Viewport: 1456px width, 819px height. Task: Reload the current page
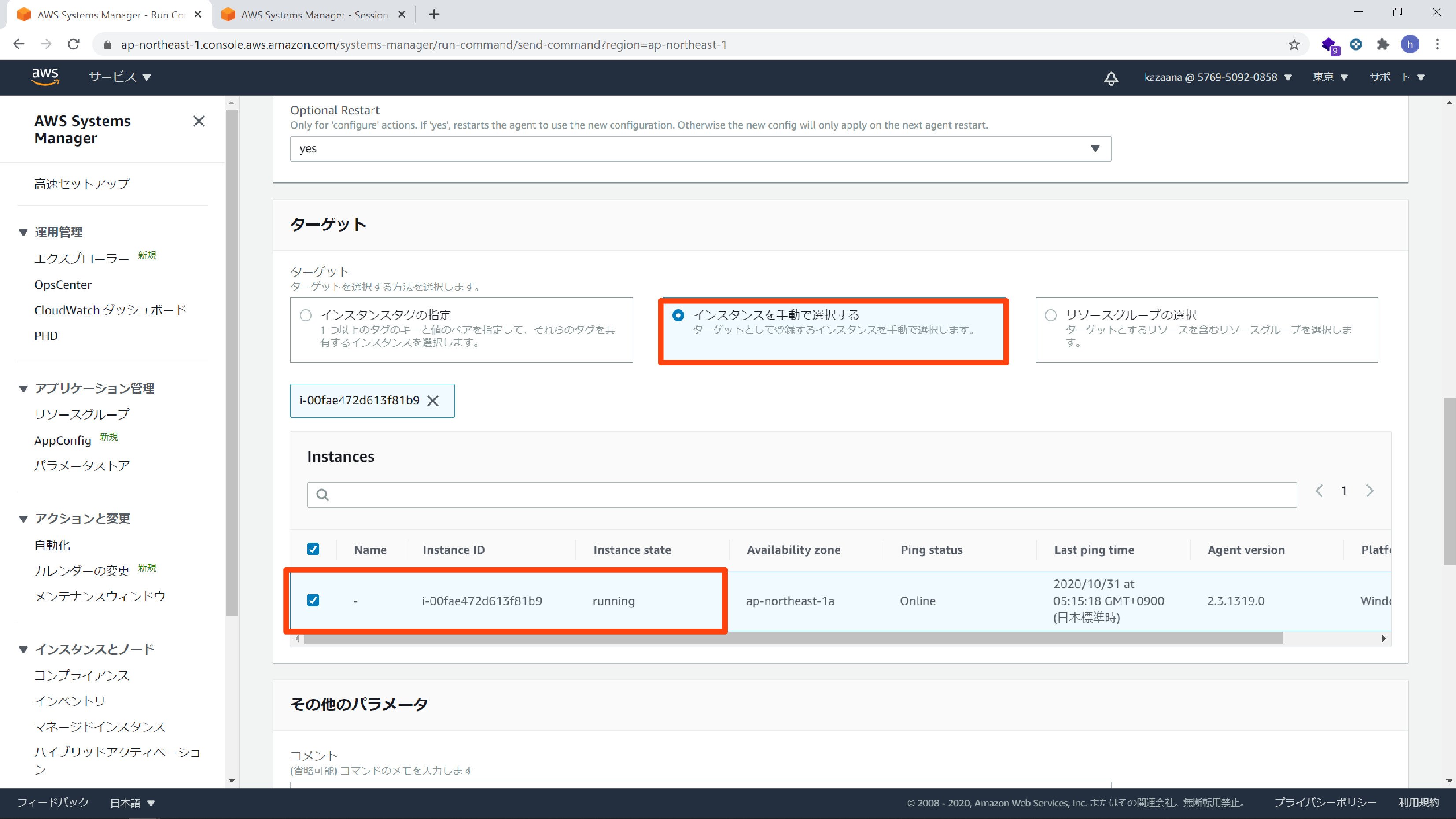(x=74, y=44)
